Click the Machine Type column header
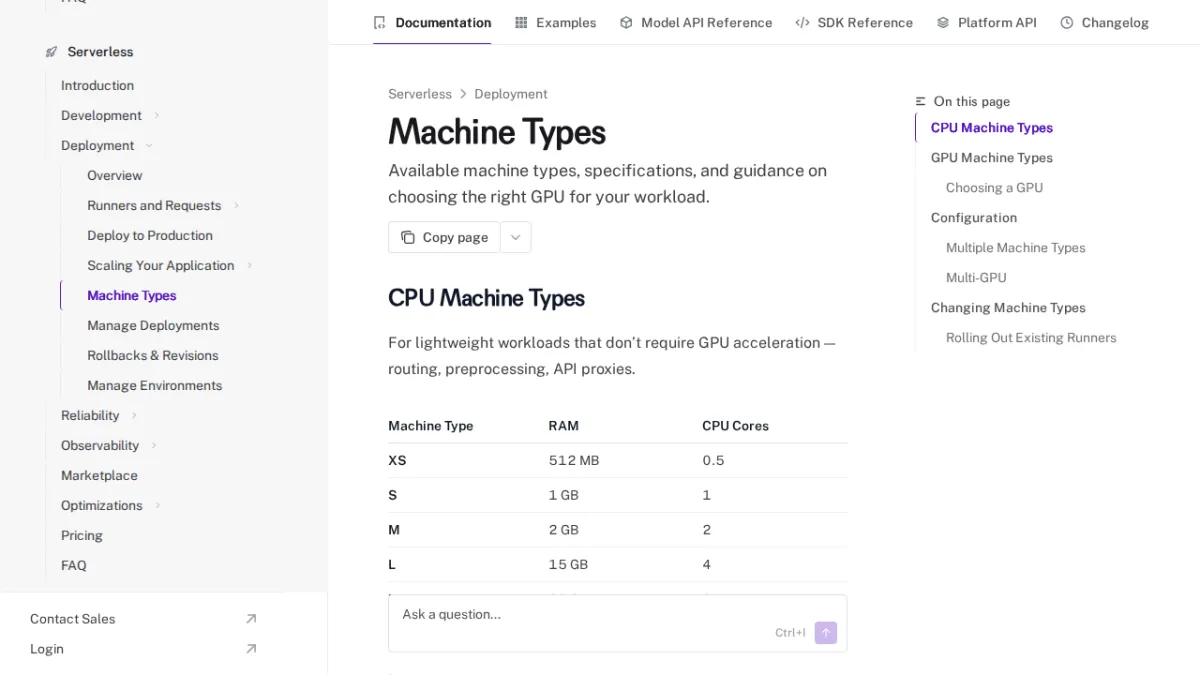 (431, 426)
